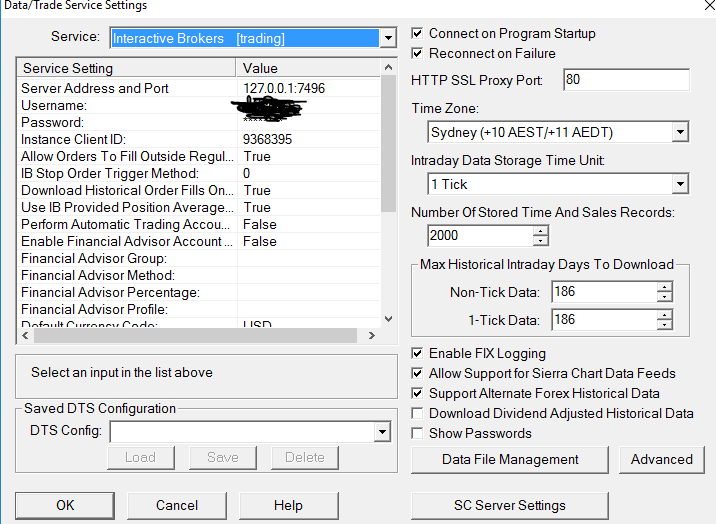
Task: Click the OK button
Action: click(65, 505)
